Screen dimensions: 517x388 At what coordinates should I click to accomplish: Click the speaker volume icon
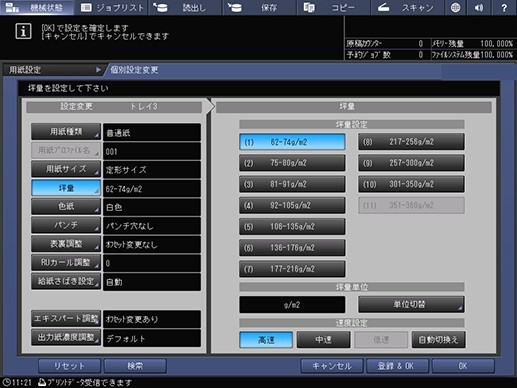pyautogui.click(x=479, y=7)
